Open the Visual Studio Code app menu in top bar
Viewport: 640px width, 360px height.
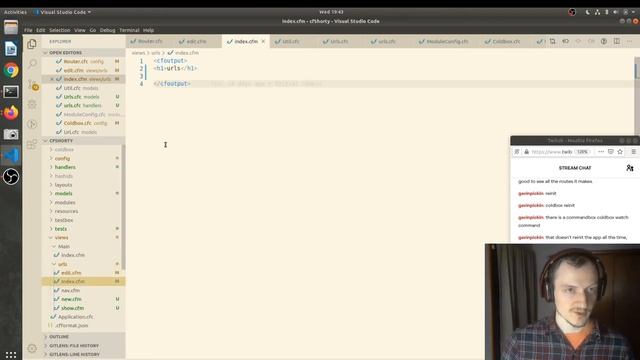pos(63,12)
